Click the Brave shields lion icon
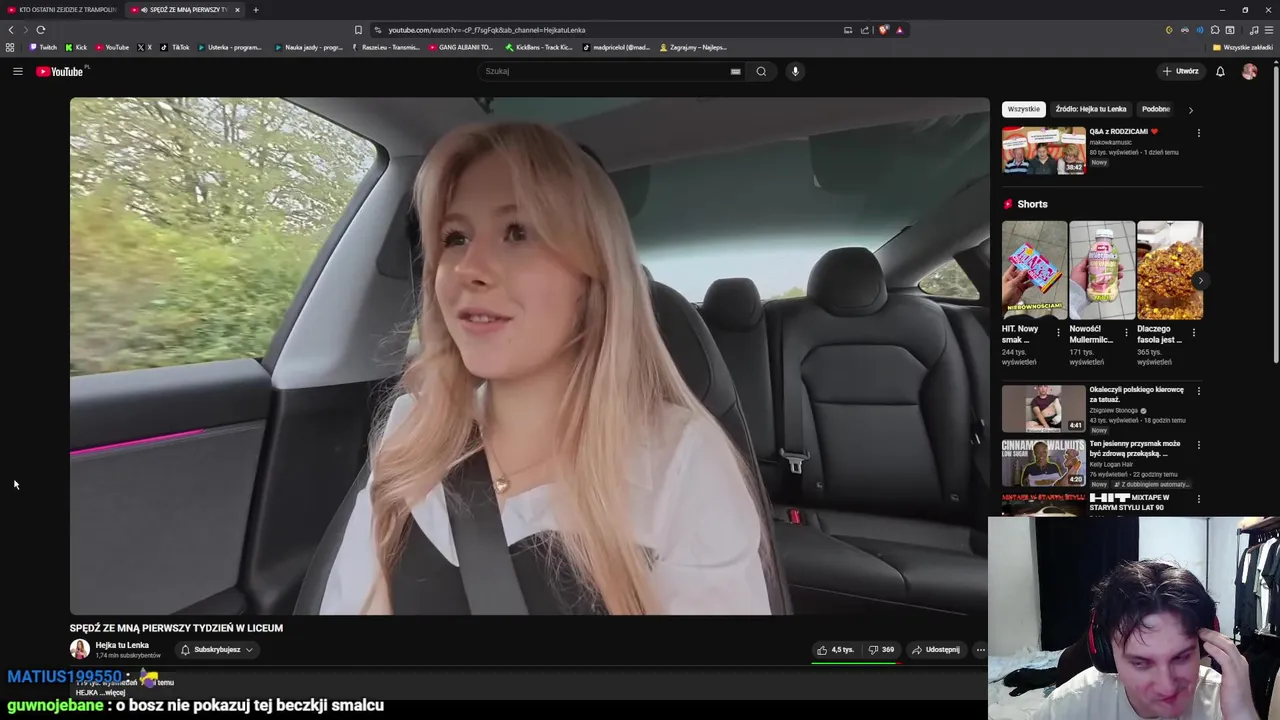Viewport: 1280px width, 720px height. coord(884,30)
